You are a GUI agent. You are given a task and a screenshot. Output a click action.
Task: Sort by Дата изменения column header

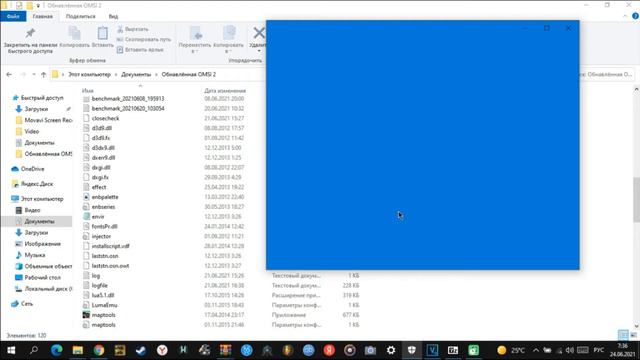coord(225,91)
